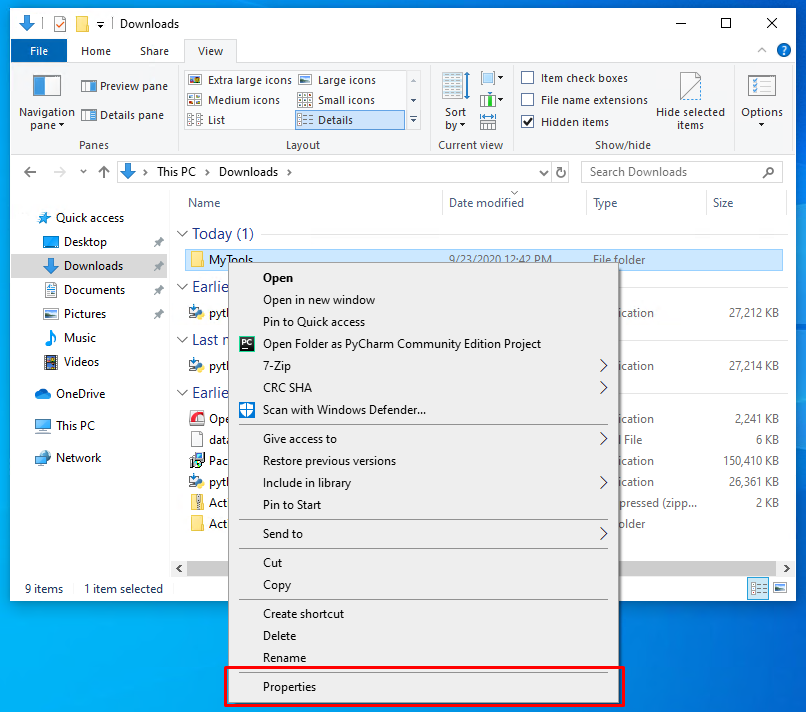Screen dimensions: 806x712
Task: Click horizontal scrollbar right arrow
Action: pyautogui.click(x=786, y=568)
